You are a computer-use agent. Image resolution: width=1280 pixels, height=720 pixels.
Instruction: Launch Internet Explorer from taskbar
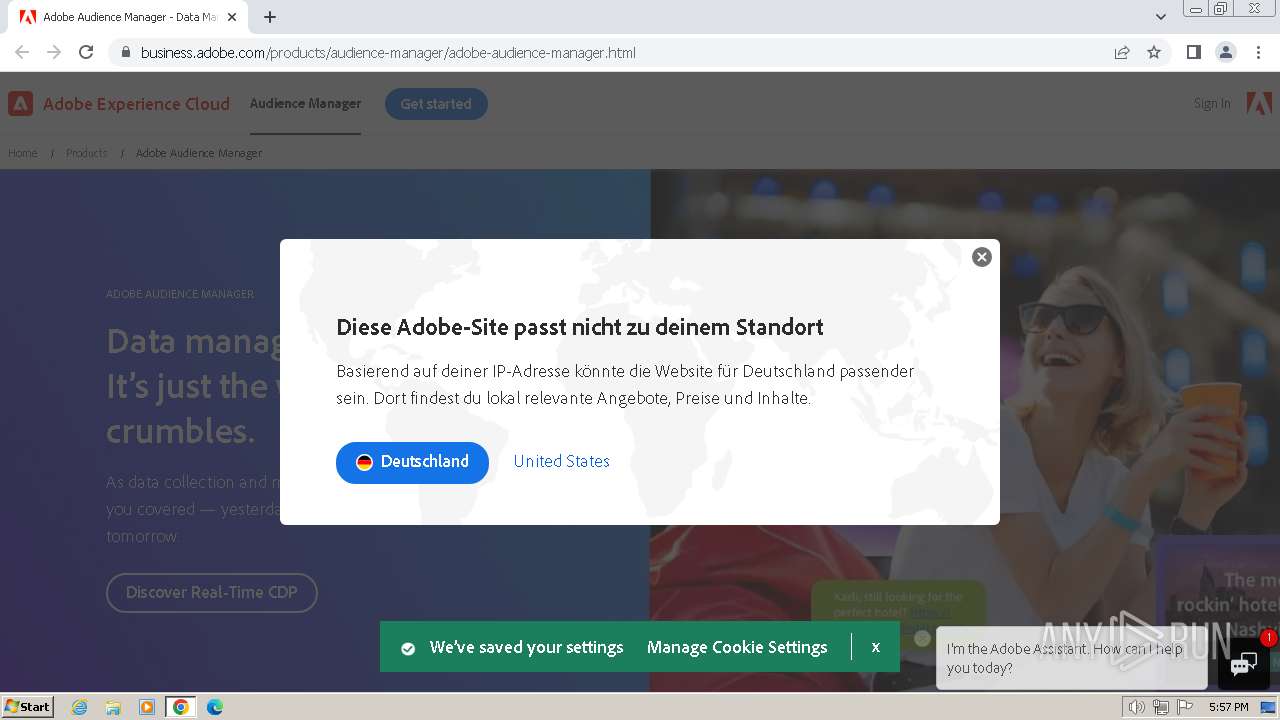pos(80,707)
